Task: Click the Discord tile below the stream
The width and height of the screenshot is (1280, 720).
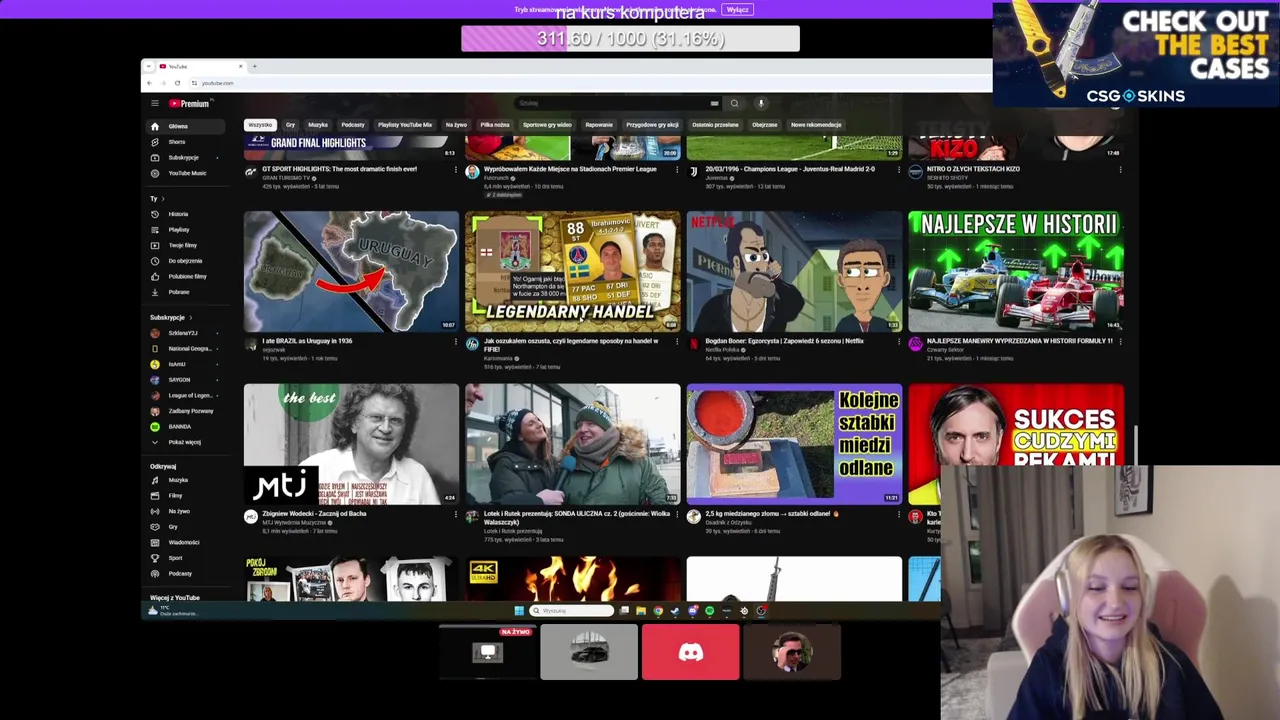Action: pos(691,652)
